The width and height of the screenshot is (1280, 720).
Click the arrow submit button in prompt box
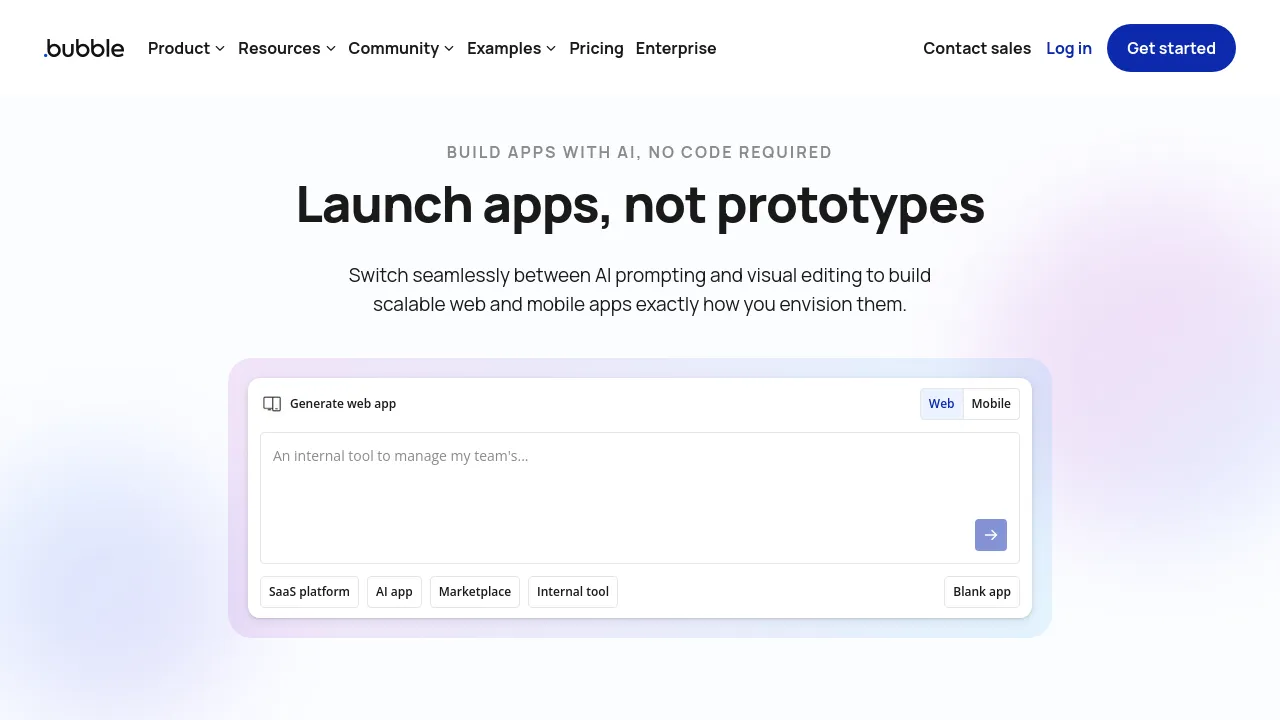pyautogui.click(x=991, y=535)
